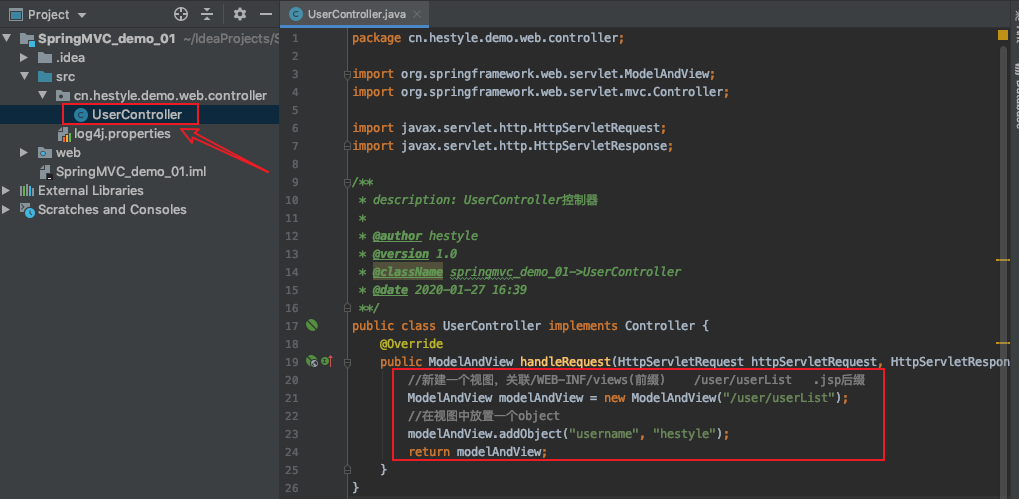Fold the handleRequest method at line 19

pyautogui.click(x=347, y=361)
